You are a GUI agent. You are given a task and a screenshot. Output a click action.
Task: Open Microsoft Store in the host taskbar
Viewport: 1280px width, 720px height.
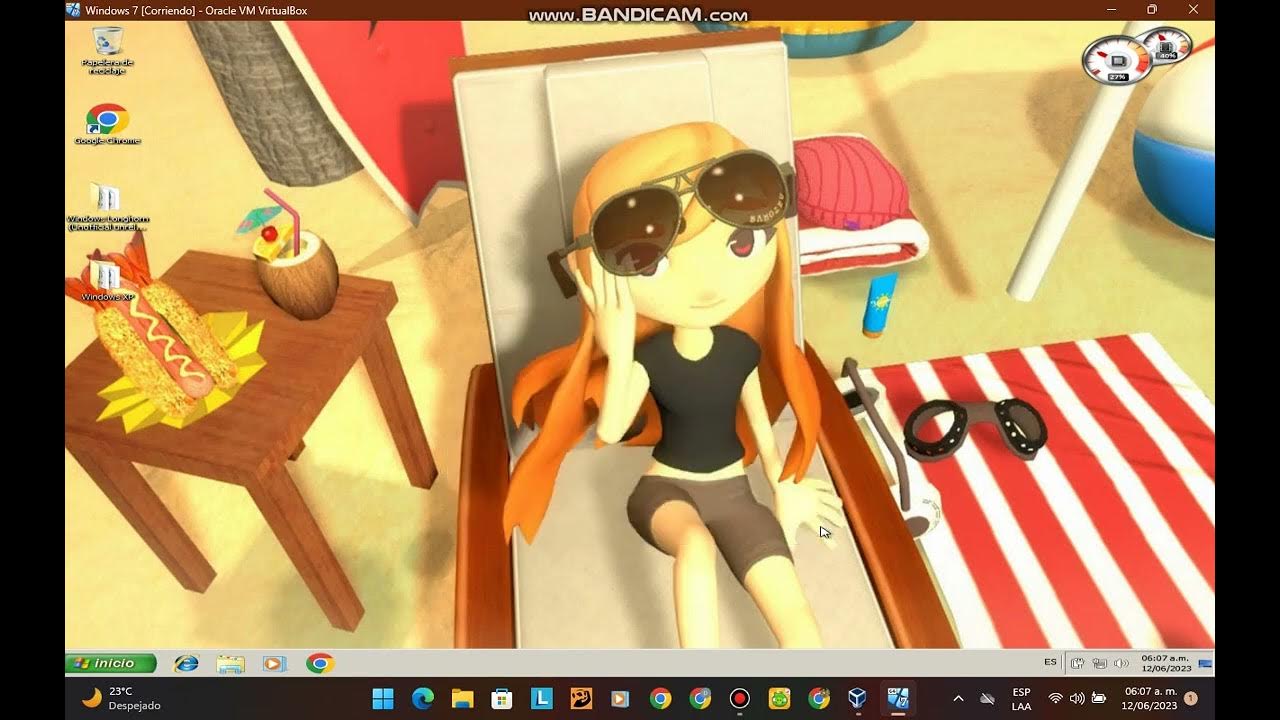tap(502, 698)
